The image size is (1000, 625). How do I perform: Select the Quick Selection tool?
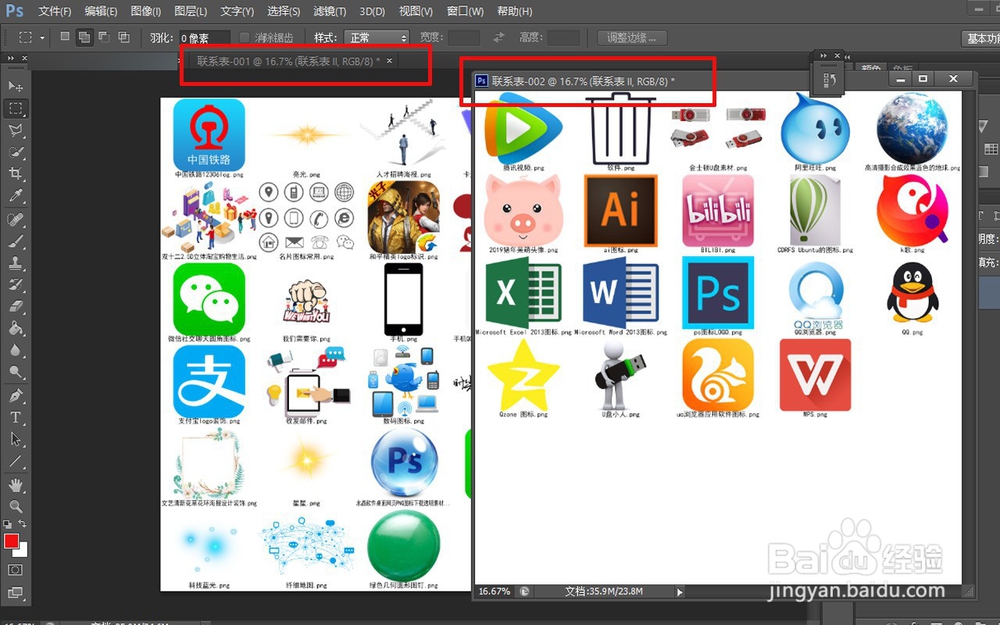point(15,152)
